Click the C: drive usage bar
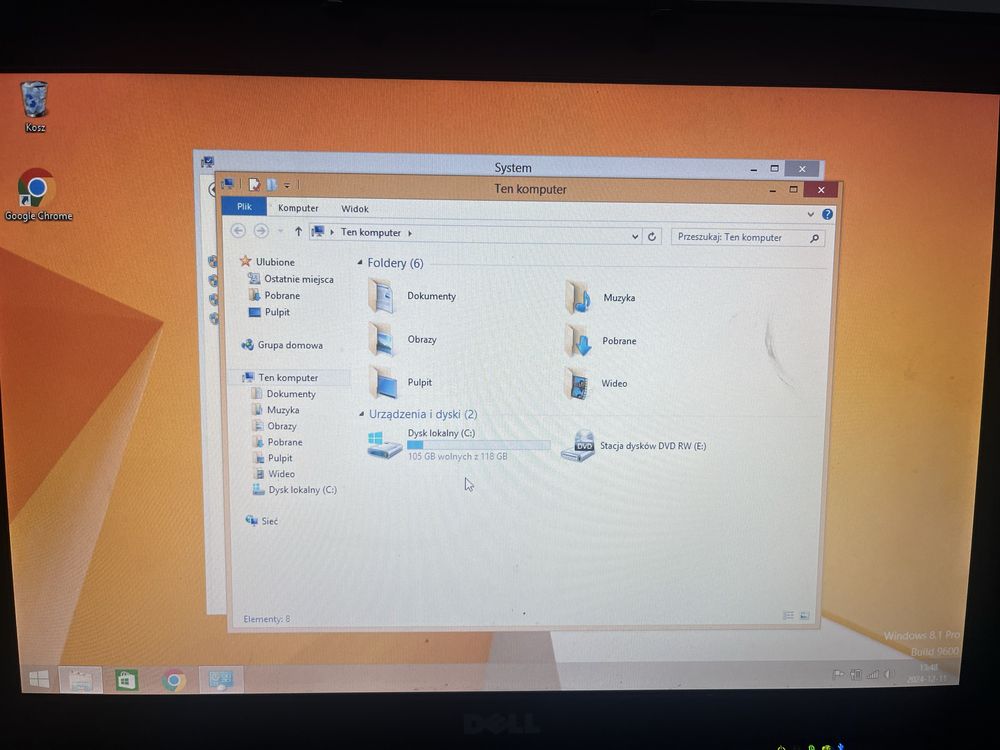 pyautogui.click(x=478, y=445)
